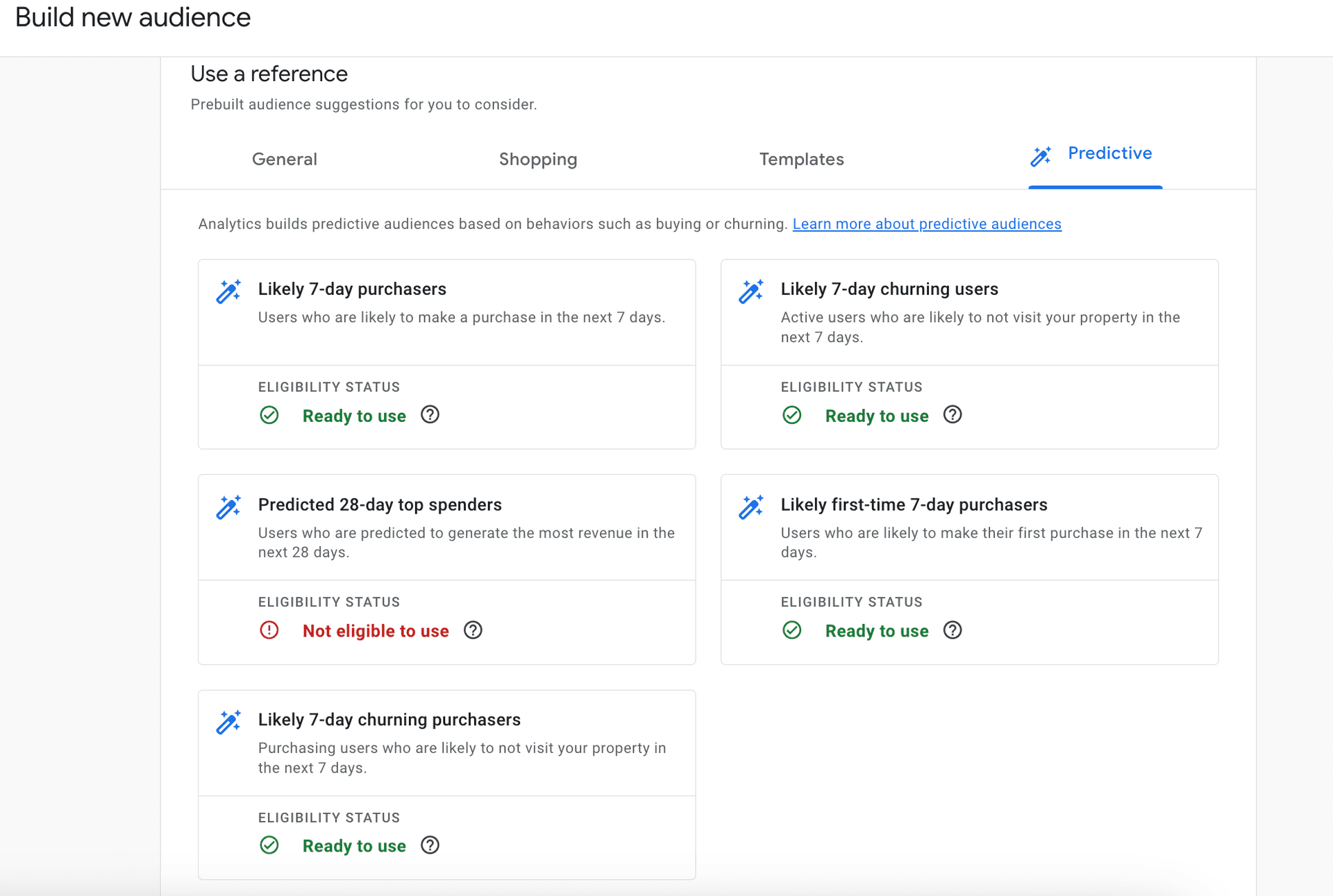Choose the Likely 7-day purchasers audience title
1333x896 pixels.
pos(352,289)
